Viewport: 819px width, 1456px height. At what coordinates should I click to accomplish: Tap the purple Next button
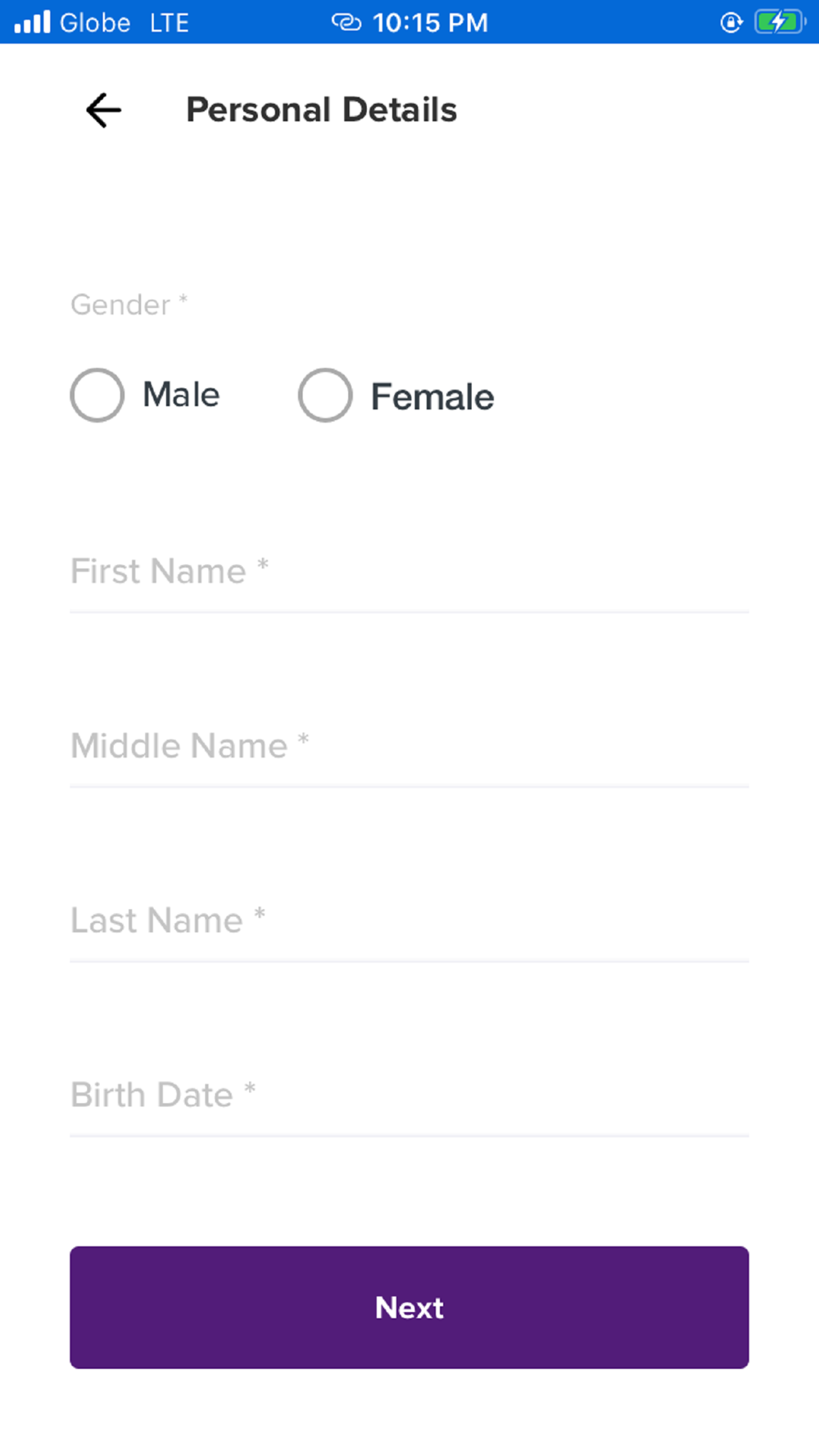409,1307
